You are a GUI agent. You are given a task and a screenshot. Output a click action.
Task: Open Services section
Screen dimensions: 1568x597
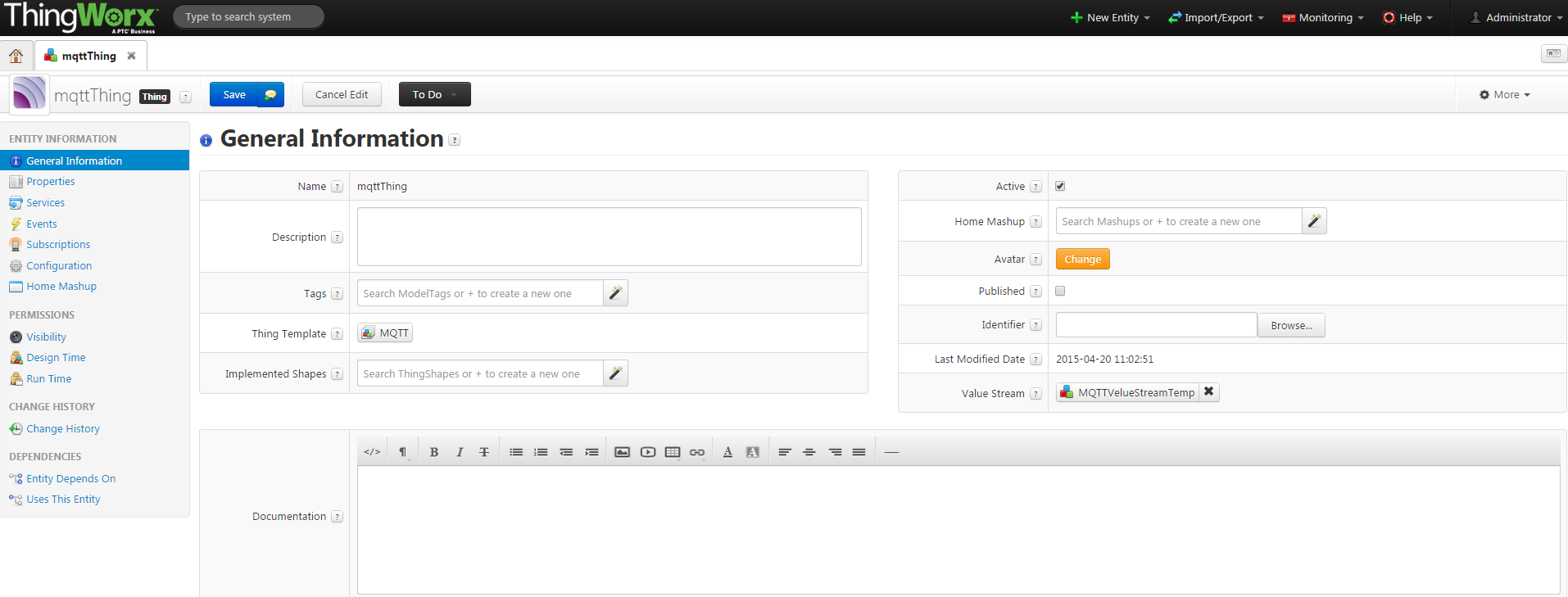click(45, 203)
